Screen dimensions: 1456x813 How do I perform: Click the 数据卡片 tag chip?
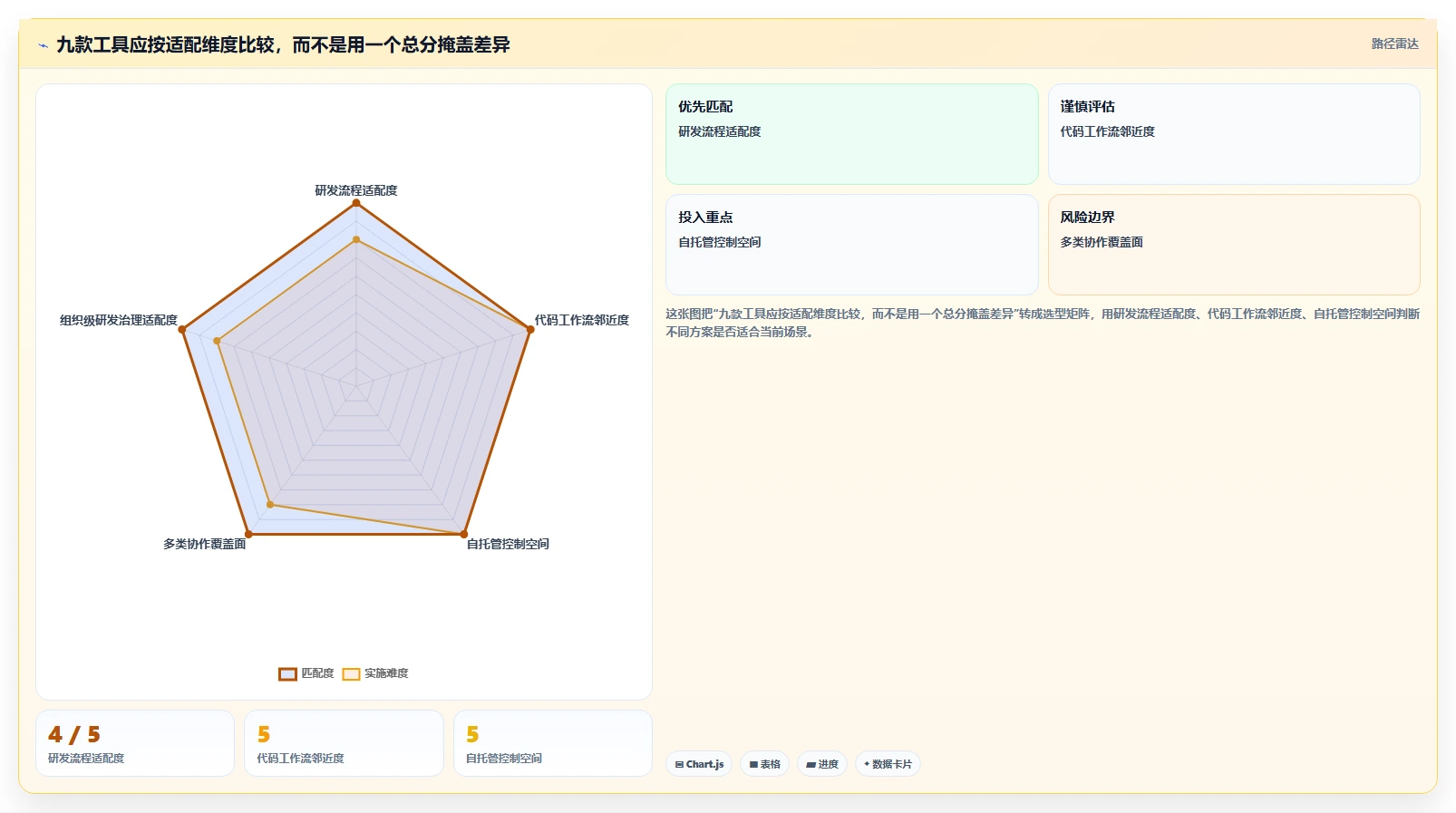888,764
